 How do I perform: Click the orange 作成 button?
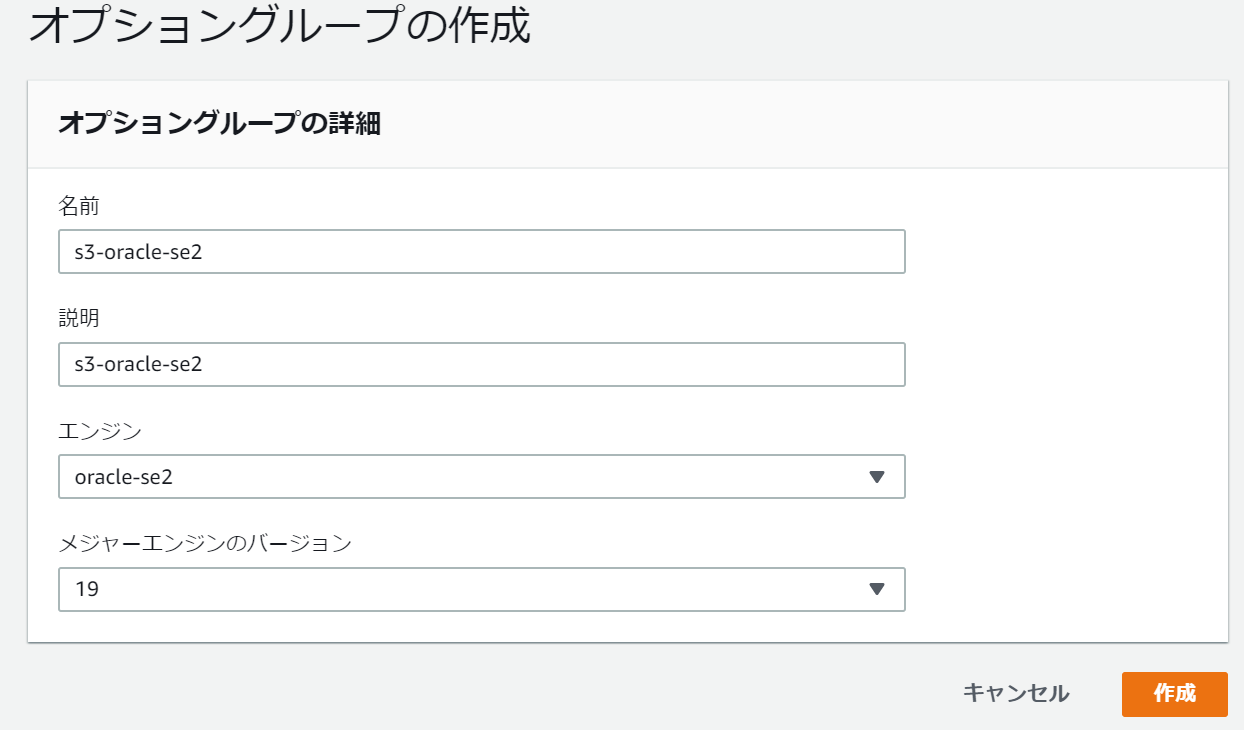[x=1175, y=694]
